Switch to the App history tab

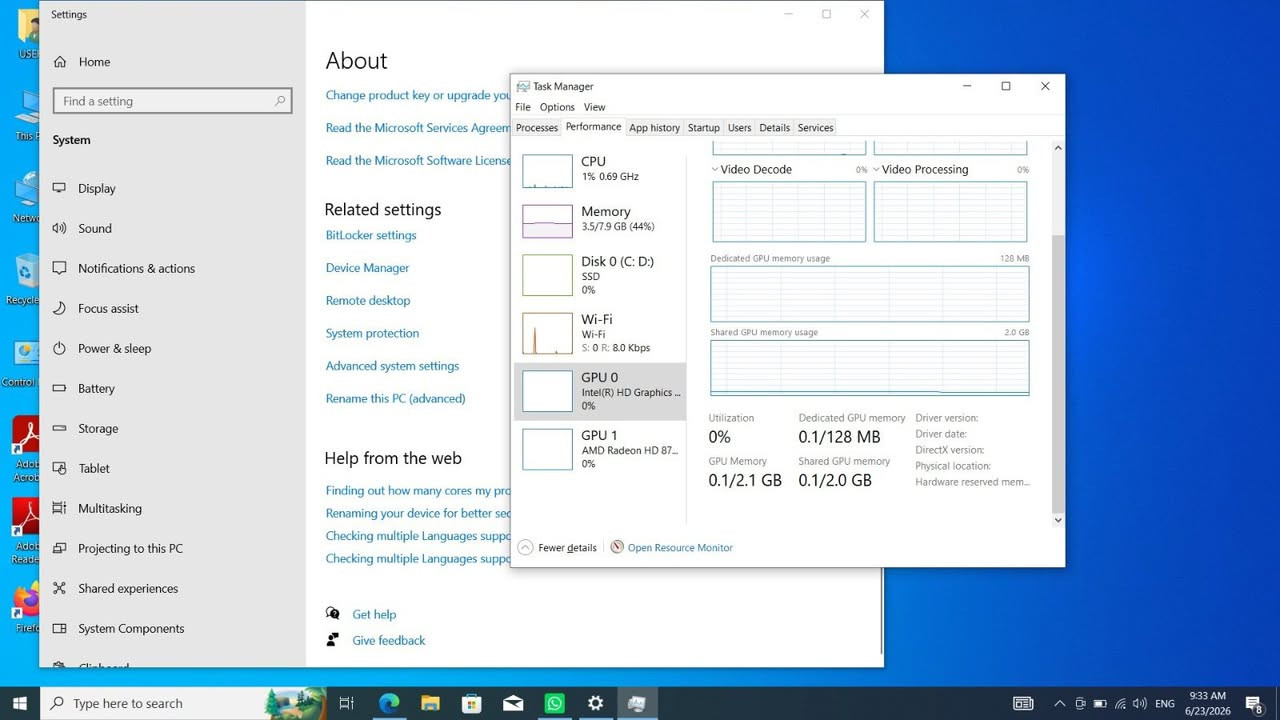pos(655,128)
